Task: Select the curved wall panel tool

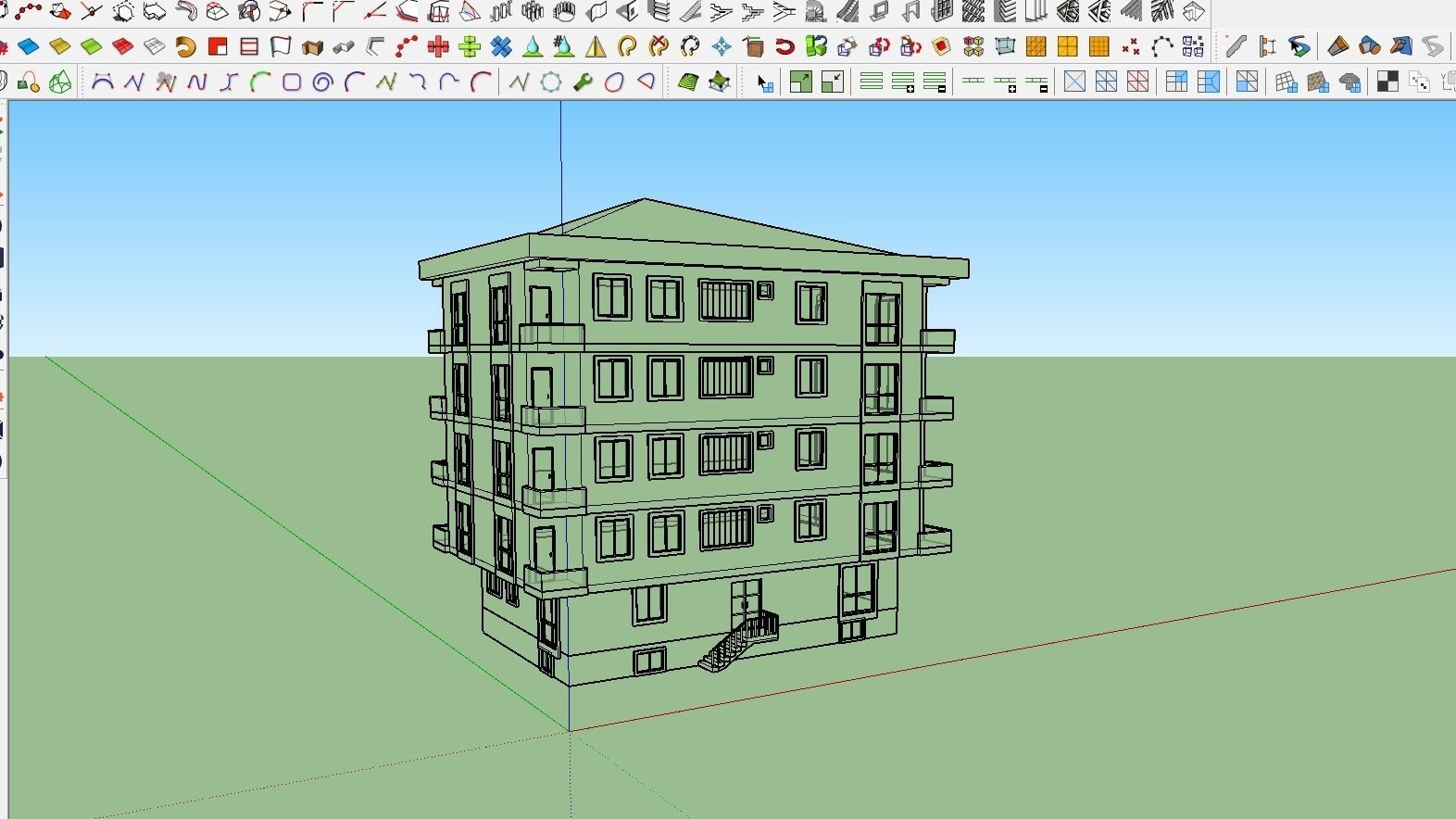Action: [596, 11]
